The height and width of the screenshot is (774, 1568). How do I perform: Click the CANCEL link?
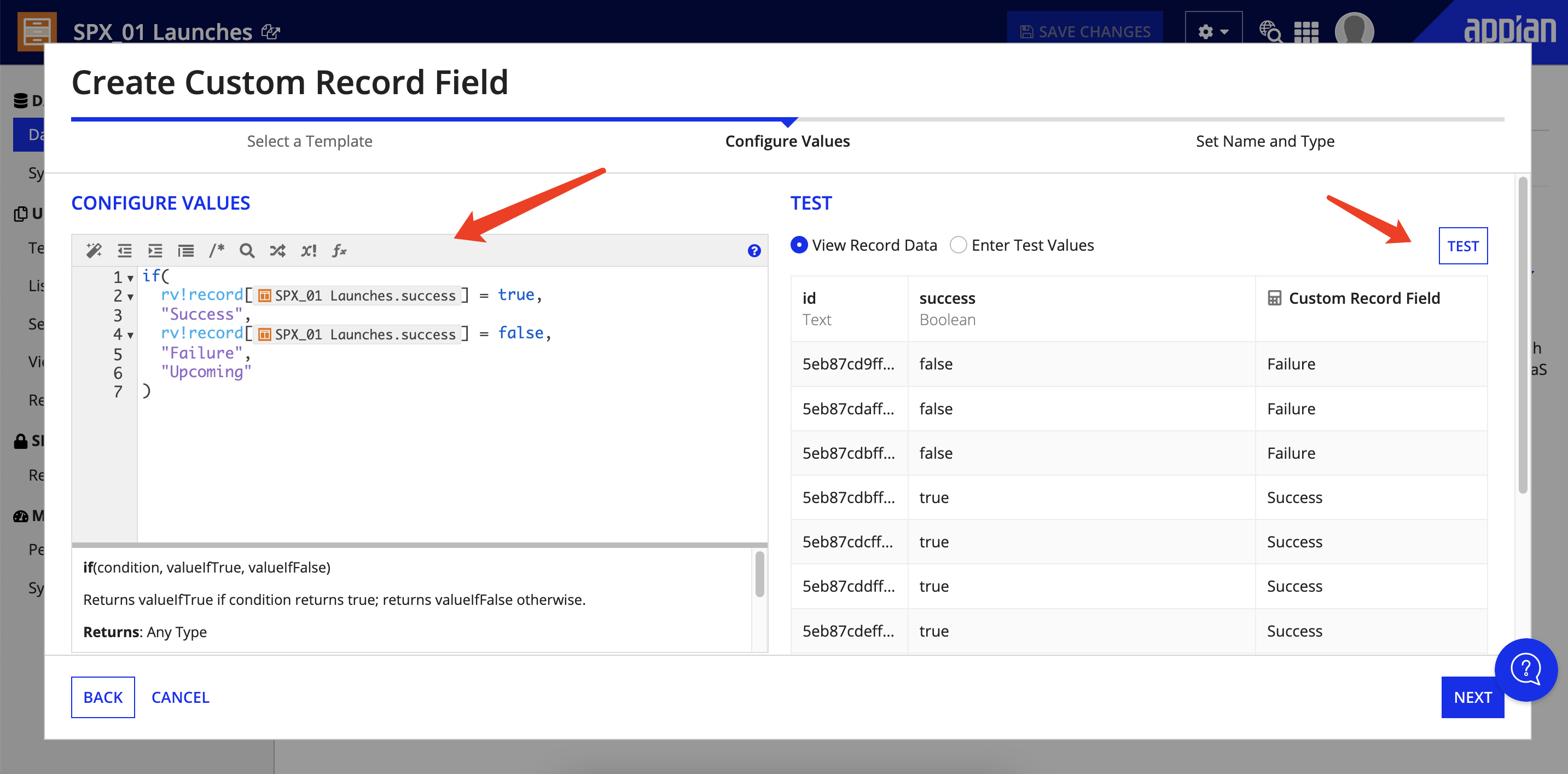click(x=180, y=697)
